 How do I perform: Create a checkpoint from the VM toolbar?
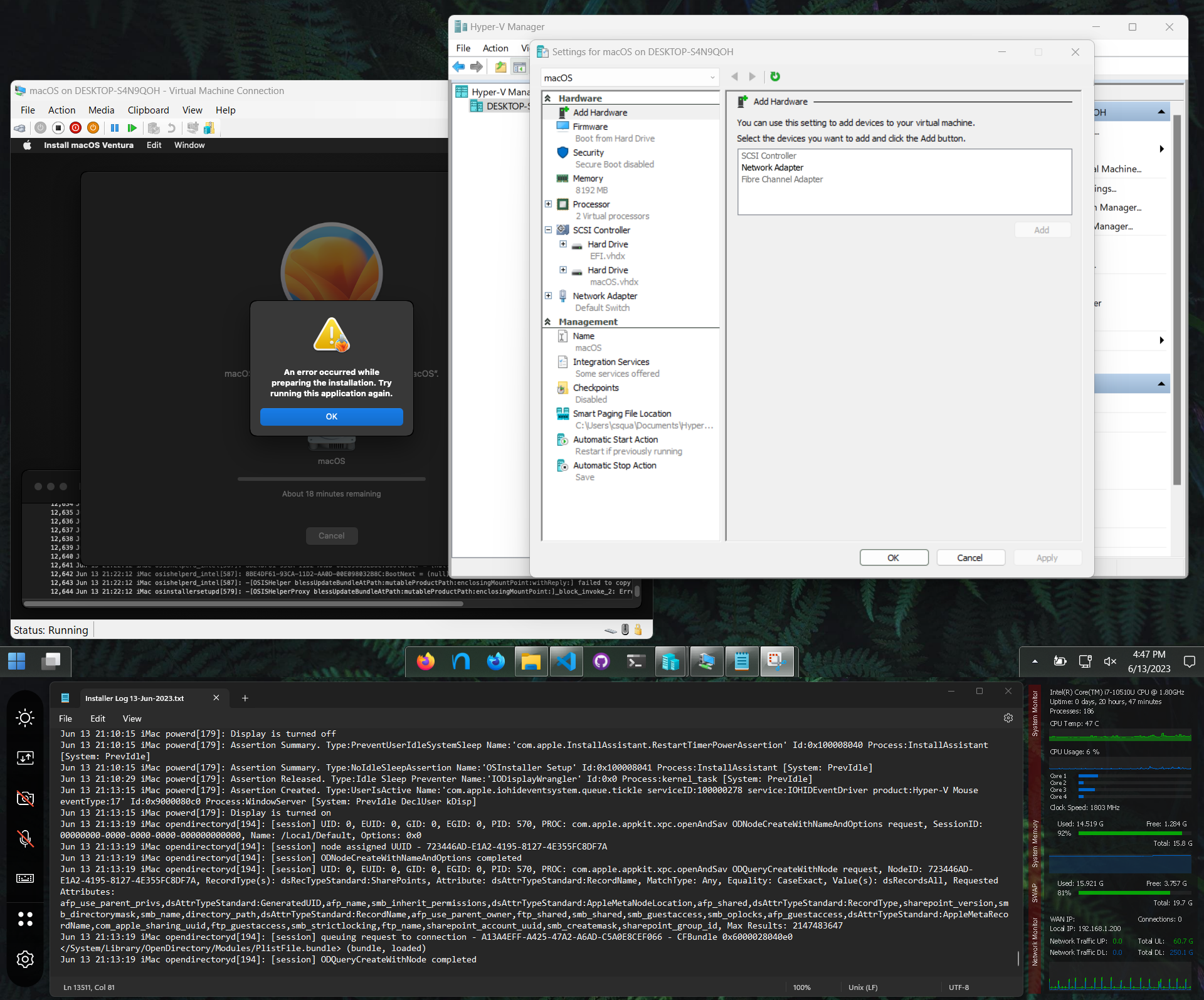(154, 128)
